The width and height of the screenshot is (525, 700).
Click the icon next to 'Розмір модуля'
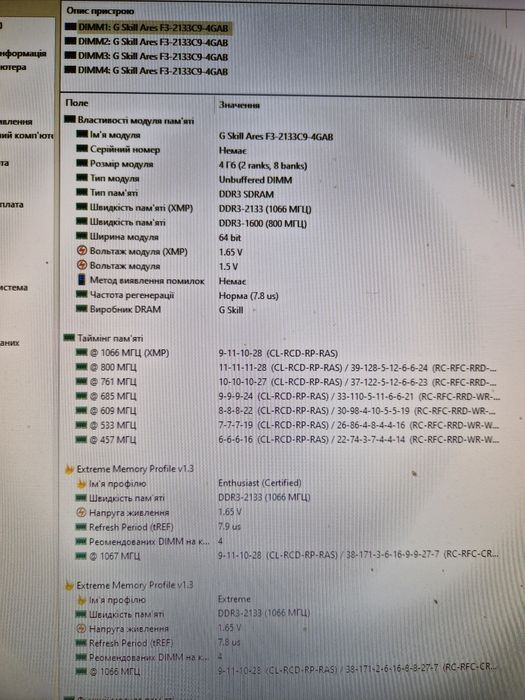[82, 163]
